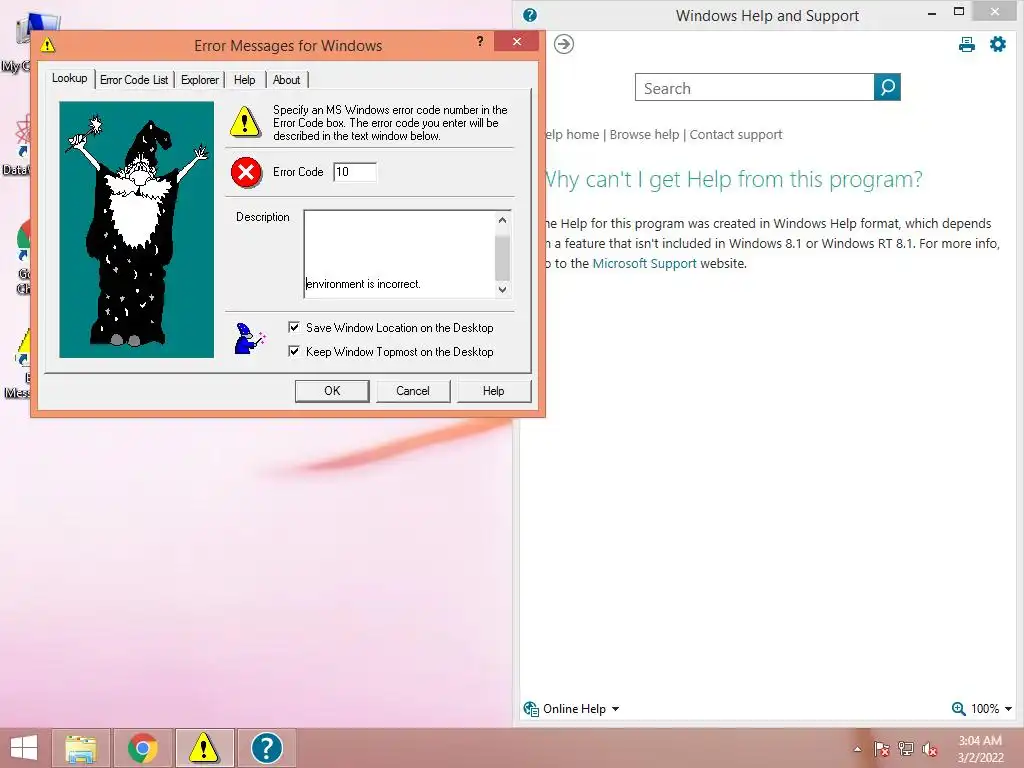Select the Lookup tab
The height and width of the screenshot is (768, 1024).
coord(69,78)
